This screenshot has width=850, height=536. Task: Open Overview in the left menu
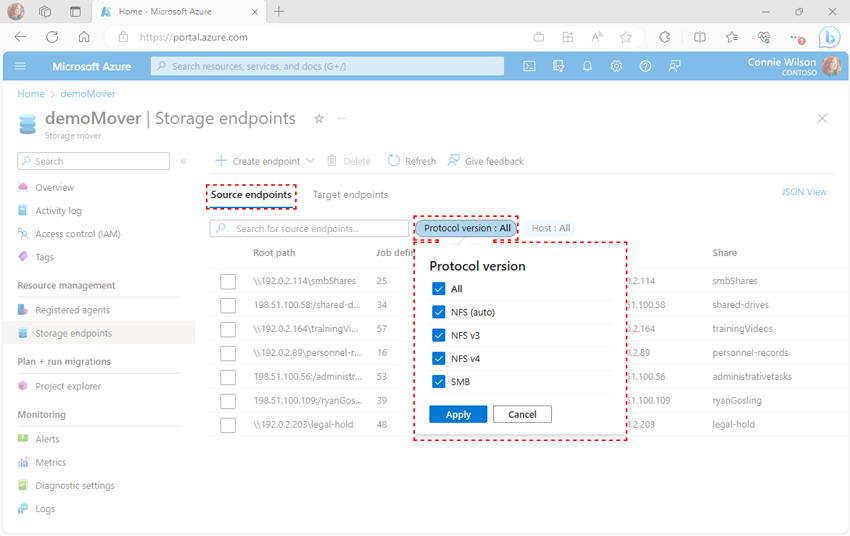[x=54, y=188]
